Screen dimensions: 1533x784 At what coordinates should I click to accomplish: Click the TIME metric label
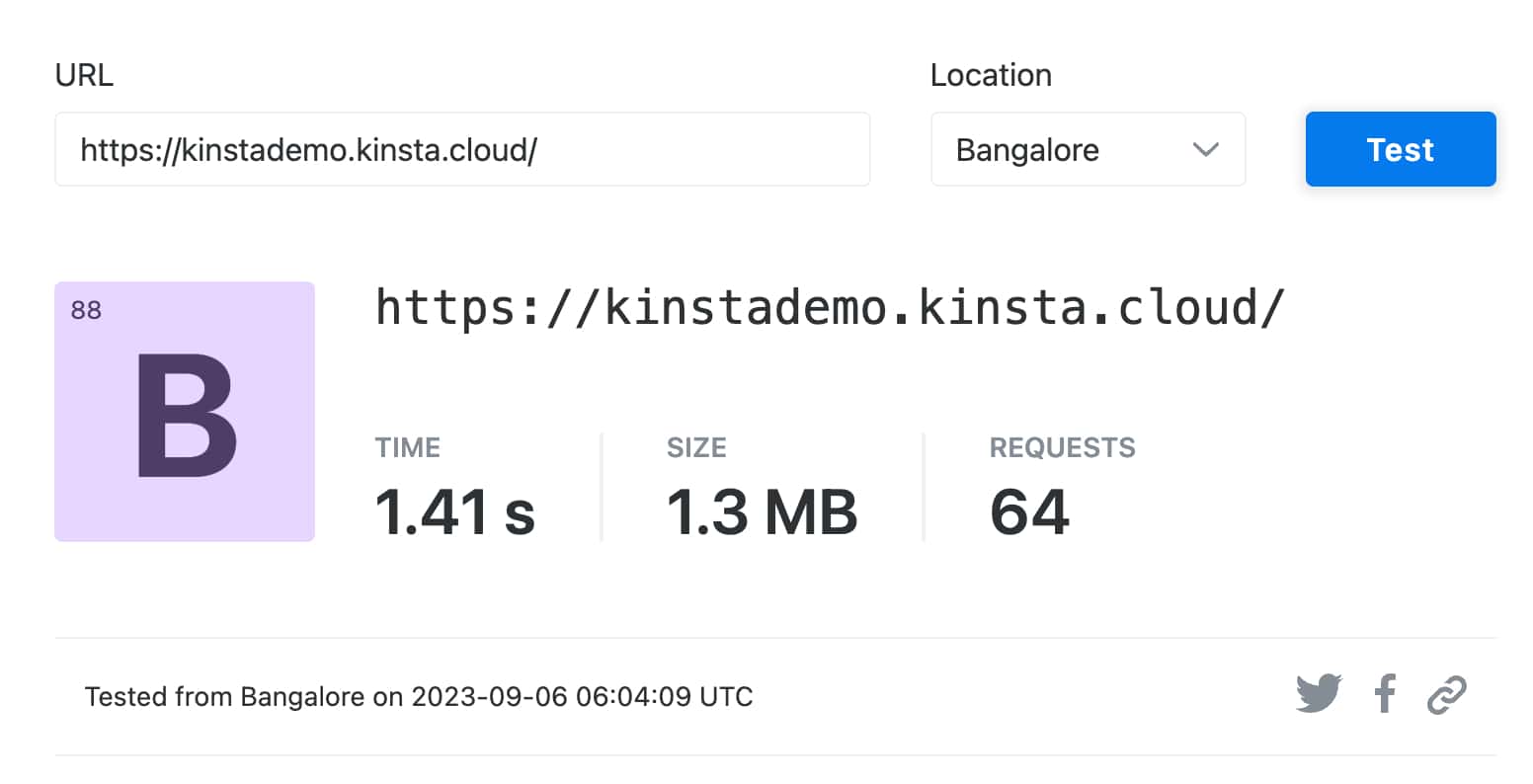[x=408, y=447]
